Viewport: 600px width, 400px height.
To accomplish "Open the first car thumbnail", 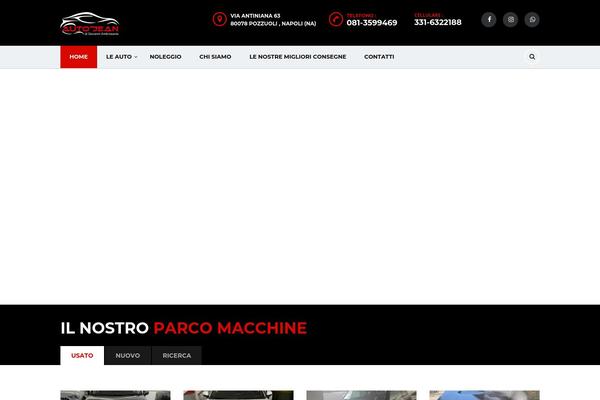I will point(115,395).
